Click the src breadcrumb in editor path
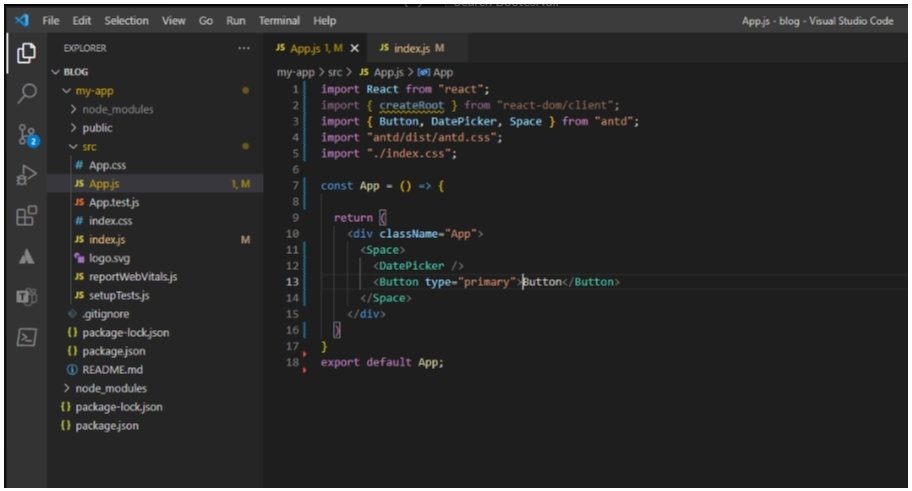This screenshot has height=491, width=912. pyautogui.click(x=335, y=72)
